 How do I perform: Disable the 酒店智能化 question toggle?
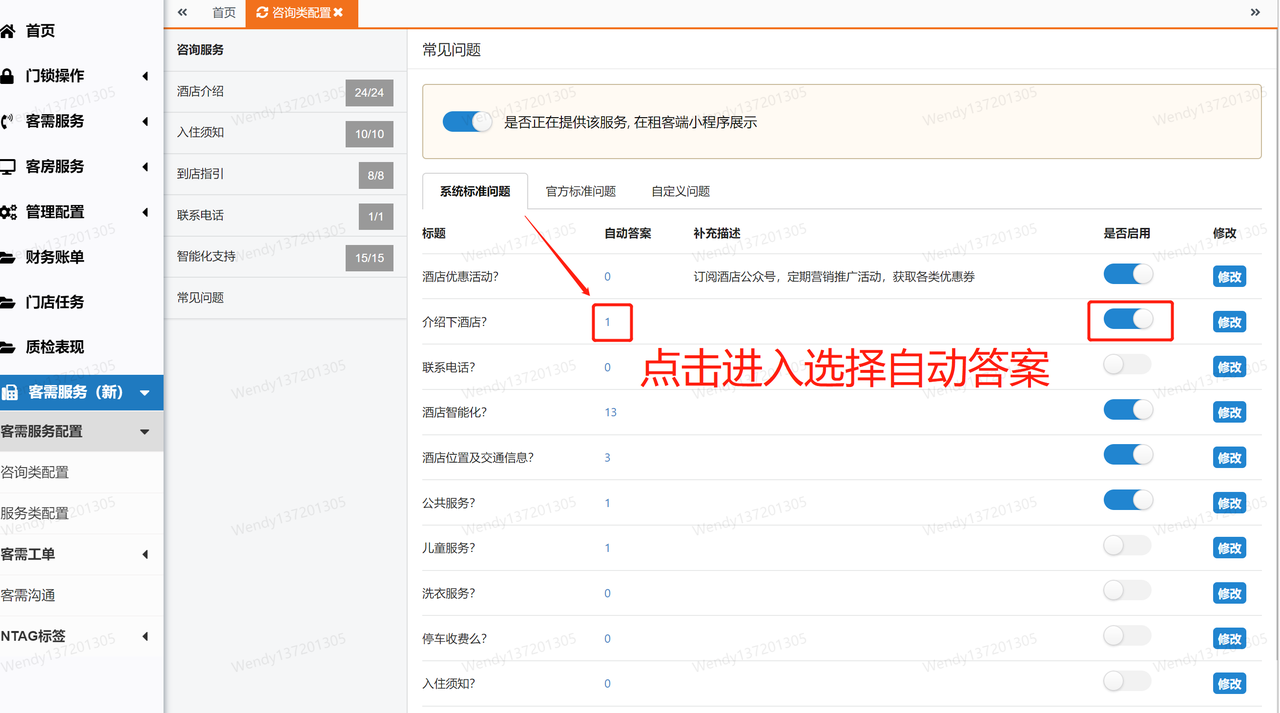pos(1126,410)
